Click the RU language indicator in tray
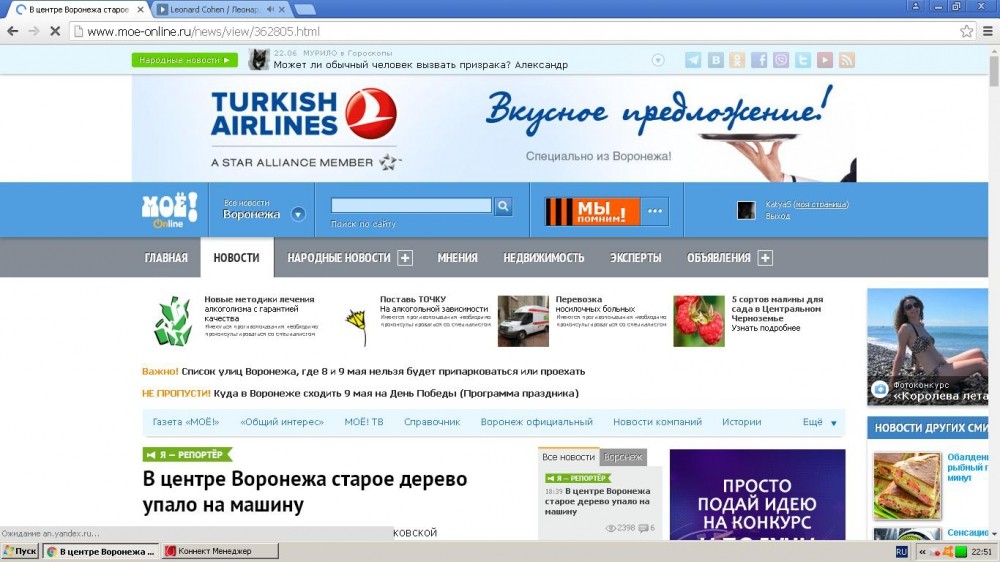 pos(902,552)
